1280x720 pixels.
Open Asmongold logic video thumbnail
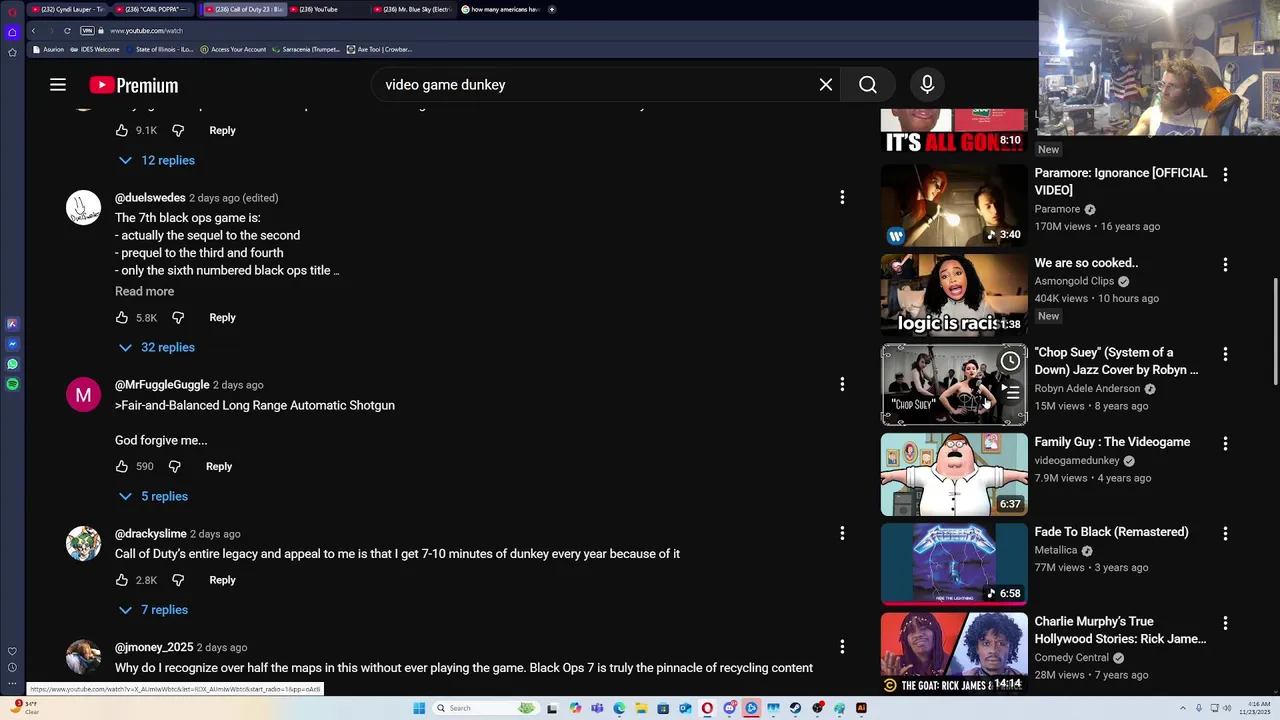coord(954,295)
